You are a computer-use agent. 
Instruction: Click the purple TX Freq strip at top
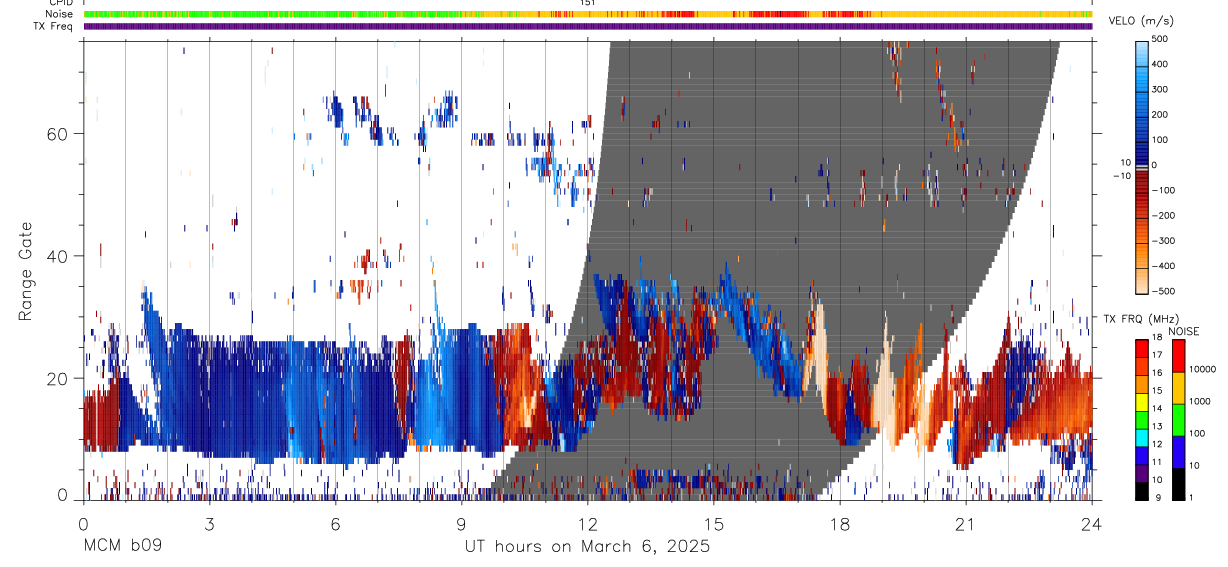point(588,26)
